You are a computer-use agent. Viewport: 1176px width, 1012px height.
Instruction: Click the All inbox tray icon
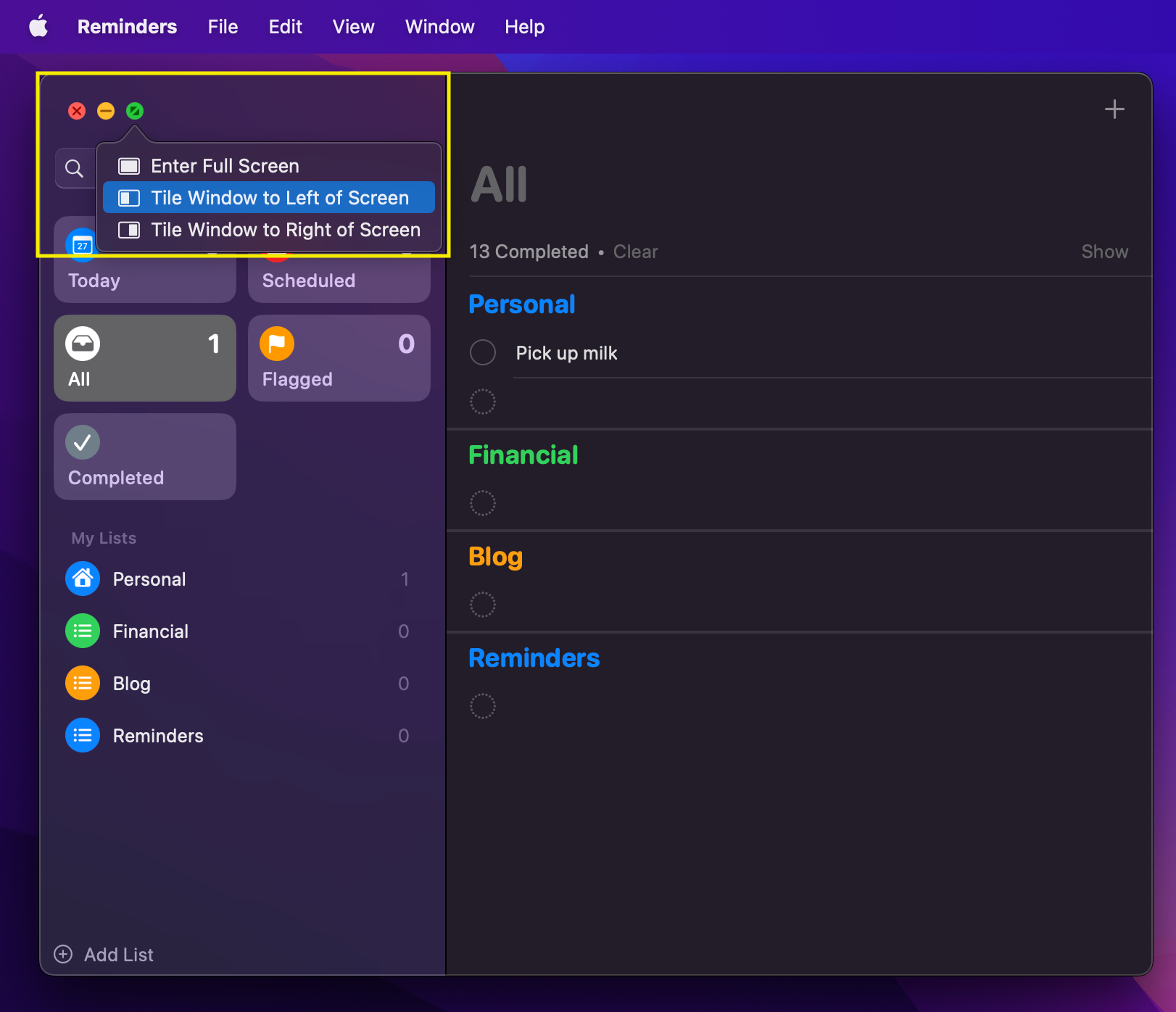click(x=83, y=344)
